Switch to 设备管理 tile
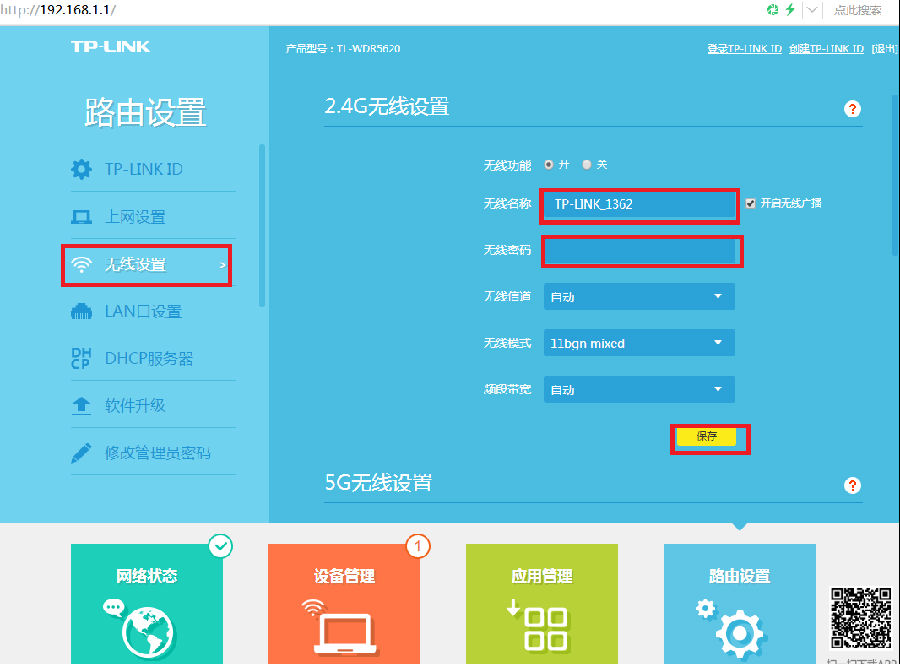Screen dimensions: 900x664 coord(344,604)
